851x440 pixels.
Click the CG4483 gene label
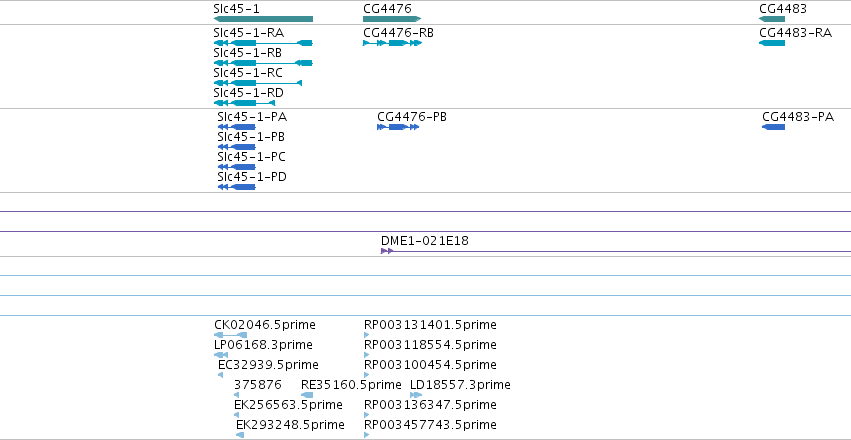(783, 9)
